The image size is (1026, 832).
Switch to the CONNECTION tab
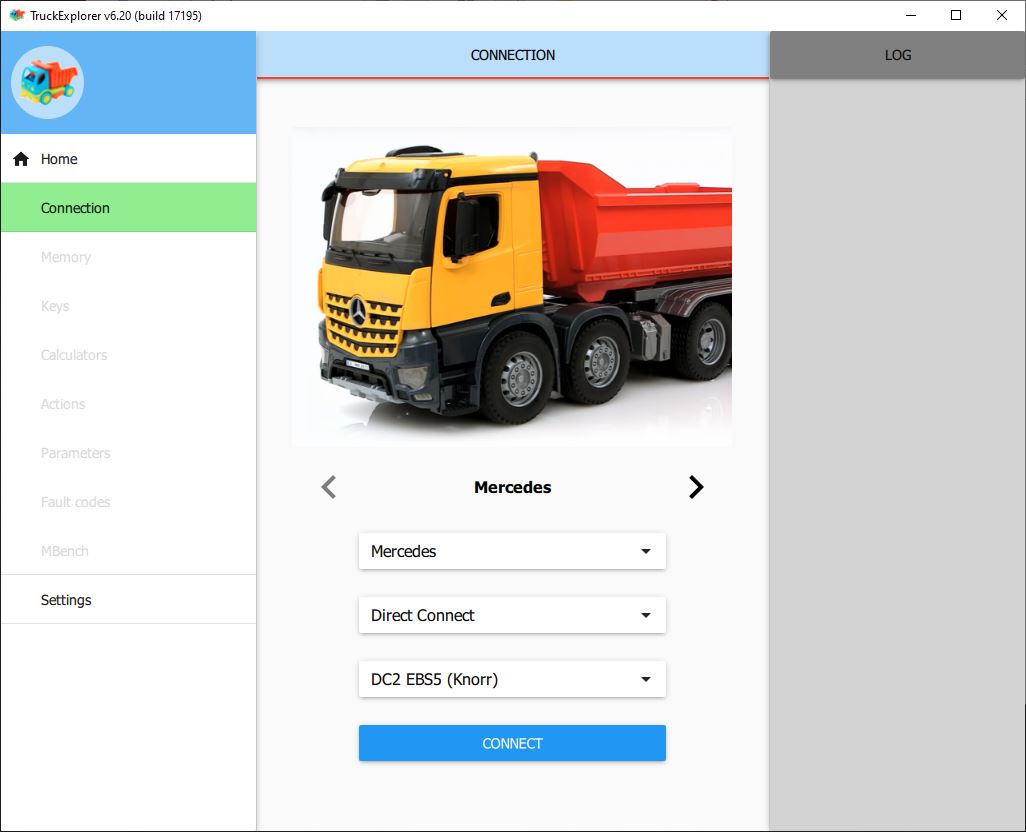click(x=513, y=55)
